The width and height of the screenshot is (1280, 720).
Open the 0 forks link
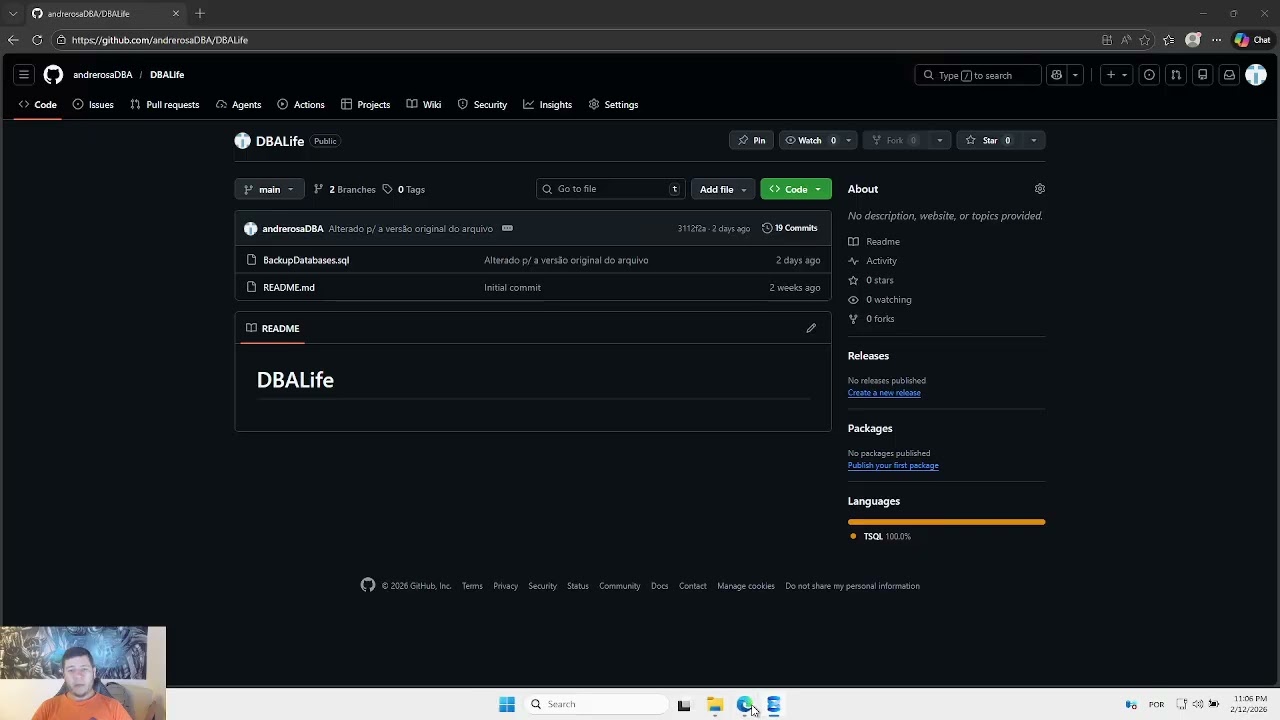(x=880, y=319)
